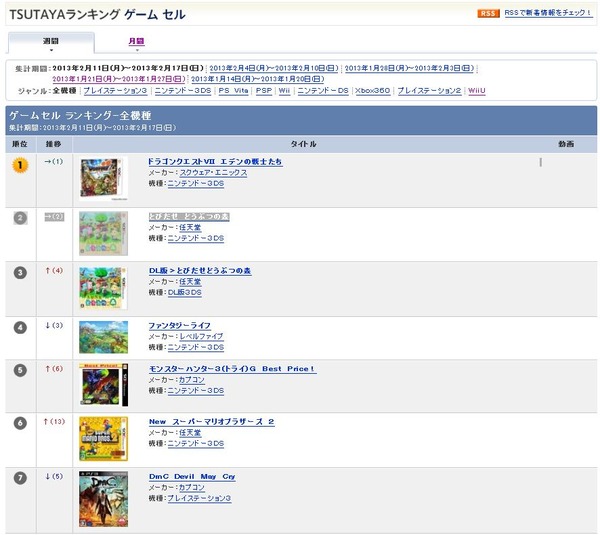The height and width of the screenshot is (535, 600).
Task: Open ドラゴンクエストVII エデンの戦士たち title link
Action: (215, 162)
